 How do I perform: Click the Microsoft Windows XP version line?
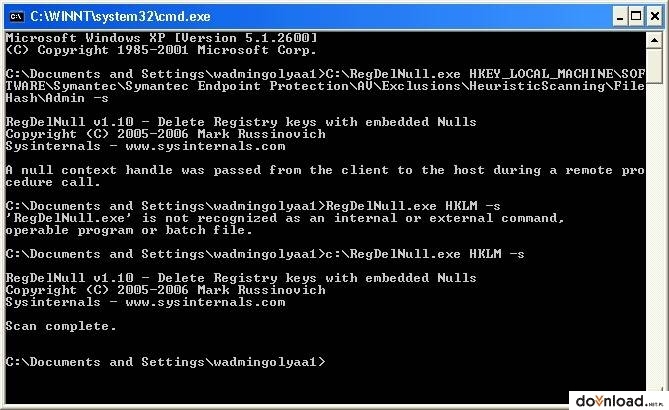[161, 38]
